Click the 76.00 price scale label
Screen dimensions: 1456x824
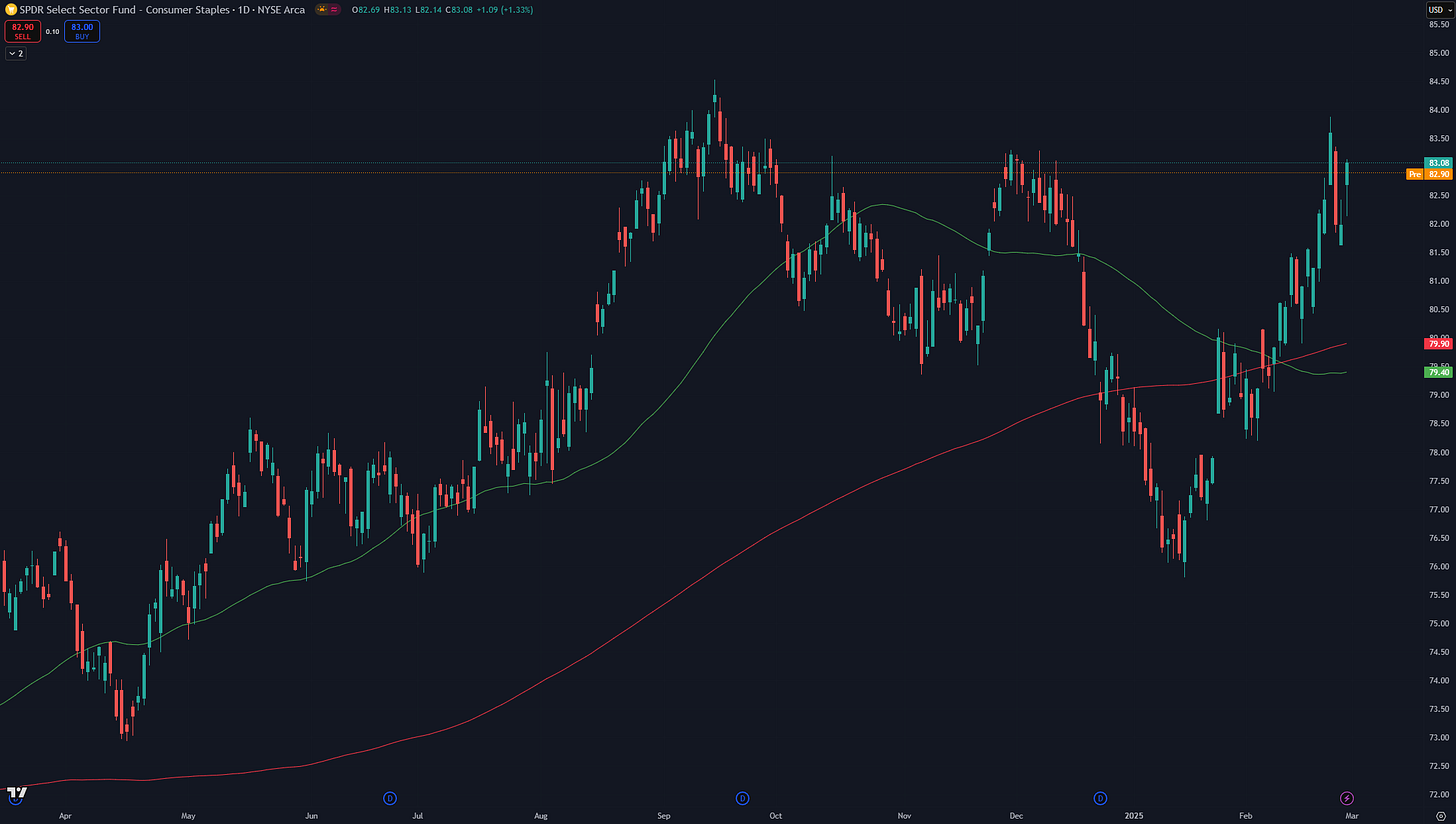1438,566
